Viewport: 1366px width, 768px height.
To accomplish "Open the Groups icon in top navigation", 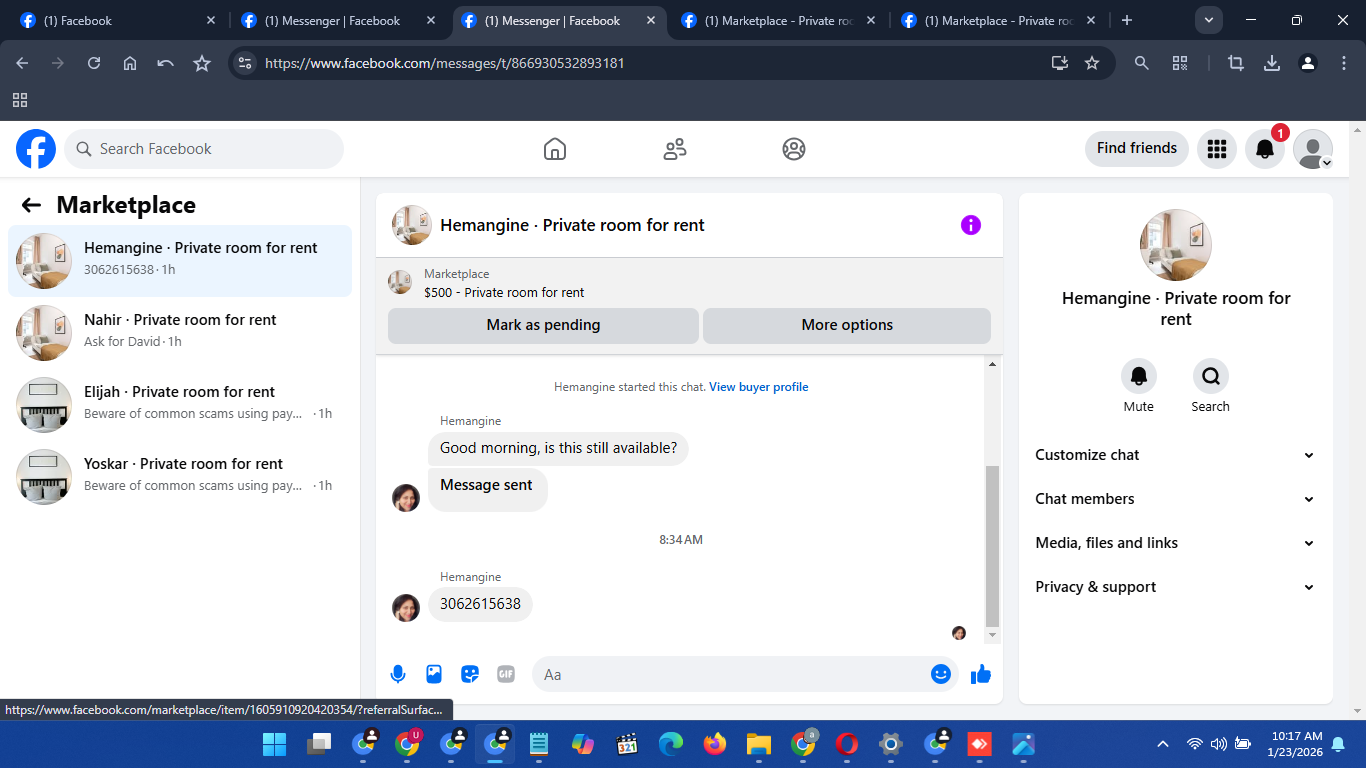I will tap(794, 149).
